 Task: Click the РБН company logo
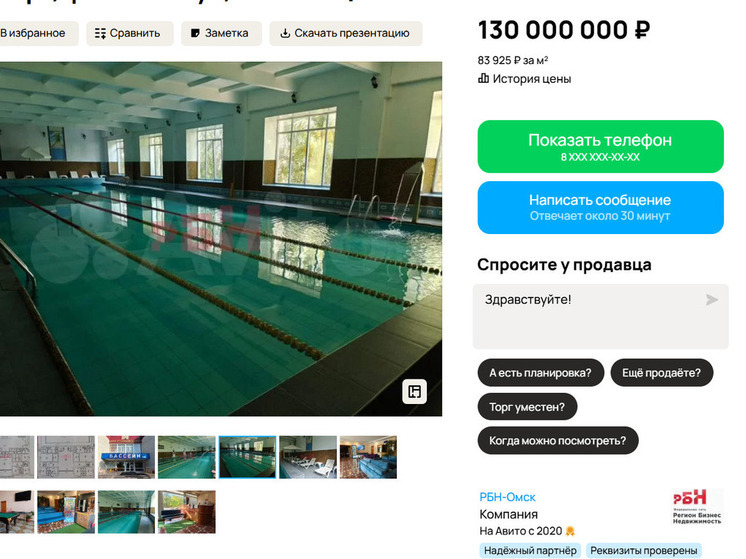pos(697,507)
